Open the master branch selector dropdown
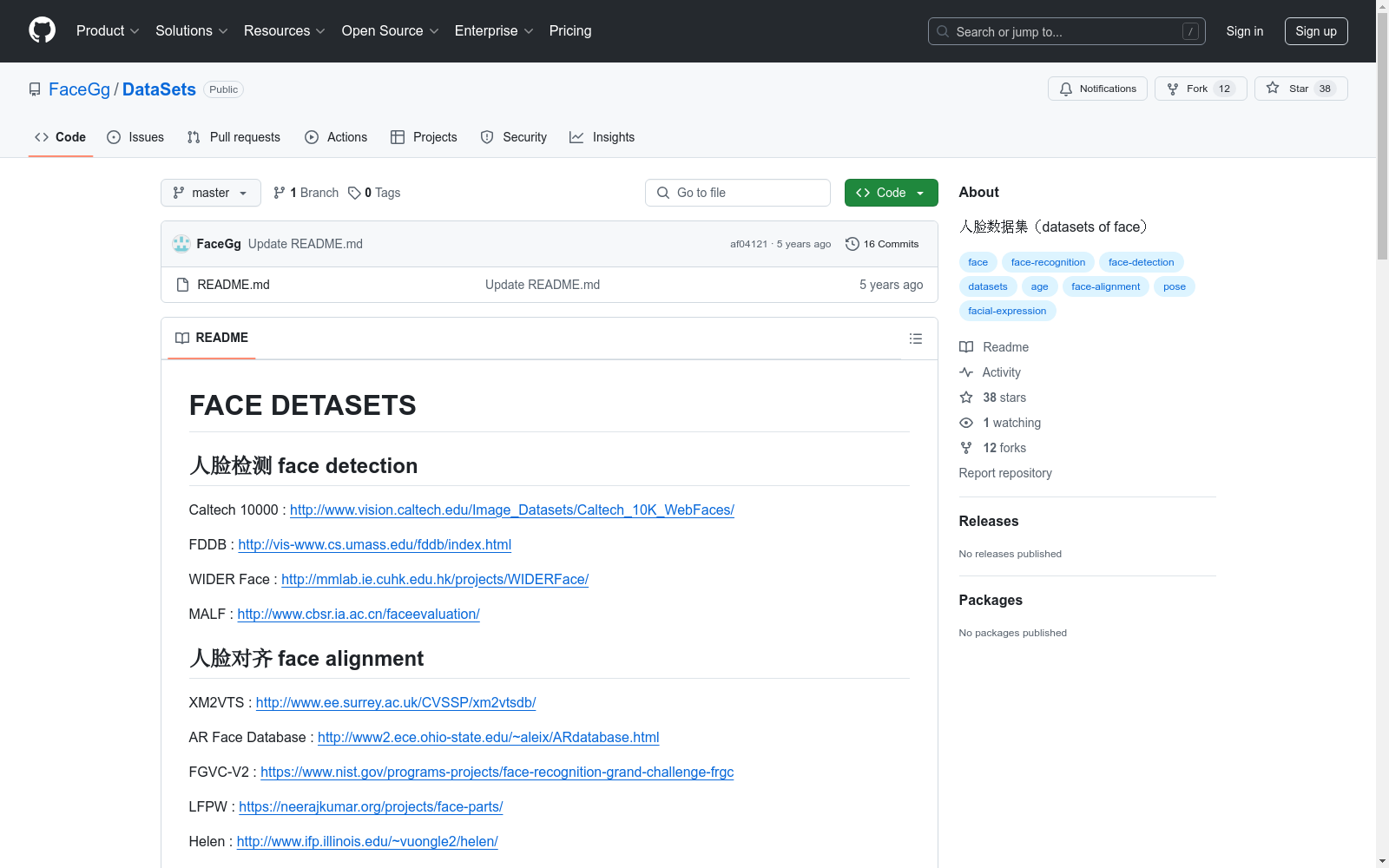 pos(211,193)
